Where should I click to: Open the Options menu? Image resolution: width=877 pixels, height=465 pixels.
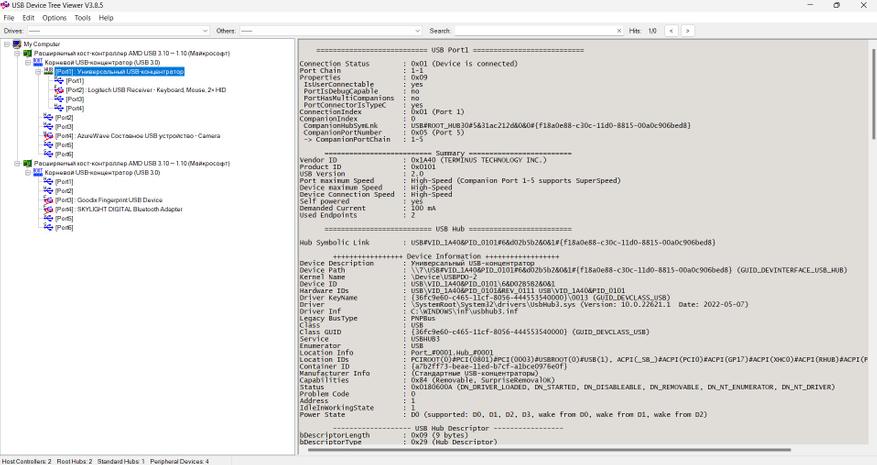[x=54, y=18]
